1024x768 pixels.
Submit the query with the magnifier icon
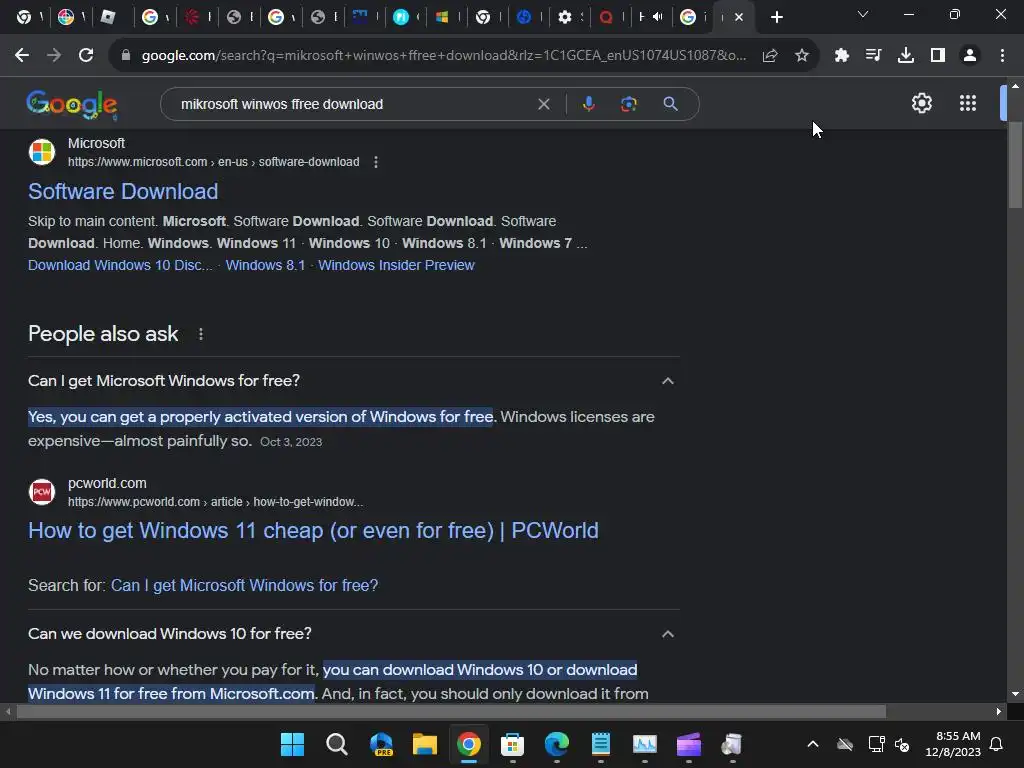click(x=670, y=104)
